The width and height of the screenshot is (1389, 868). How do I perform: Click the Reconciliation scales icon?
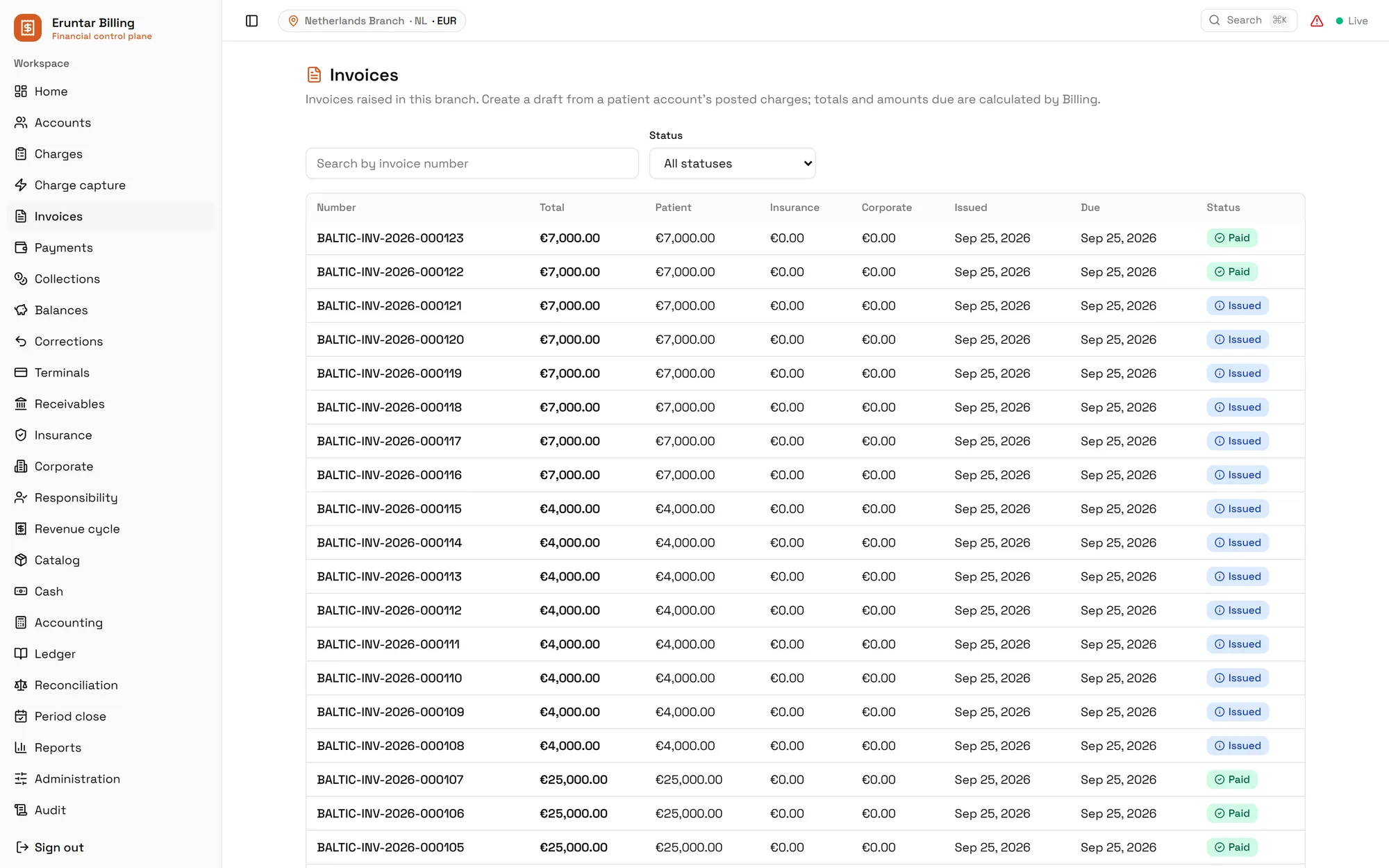(x=21, y=685)
